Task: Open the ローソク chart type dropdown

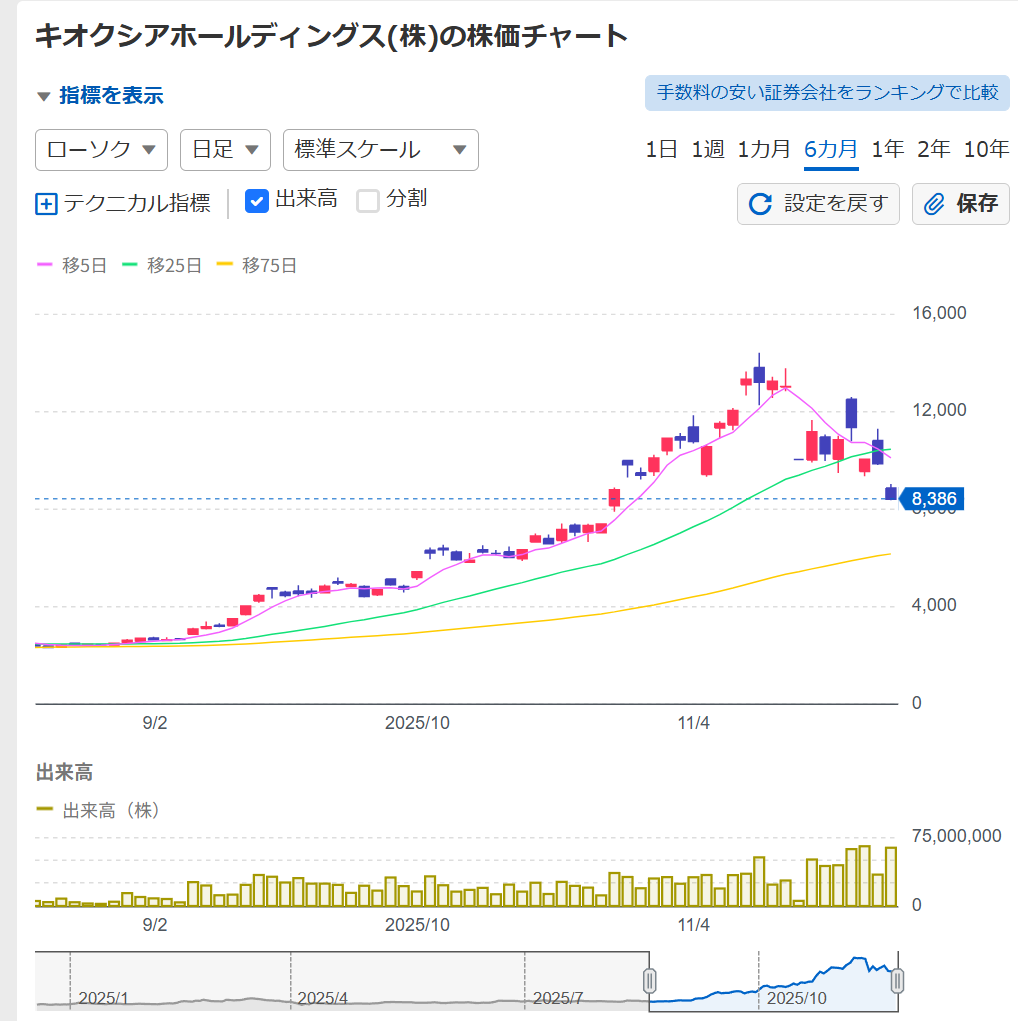Action: pyautogui.click(x=100, y=150)
